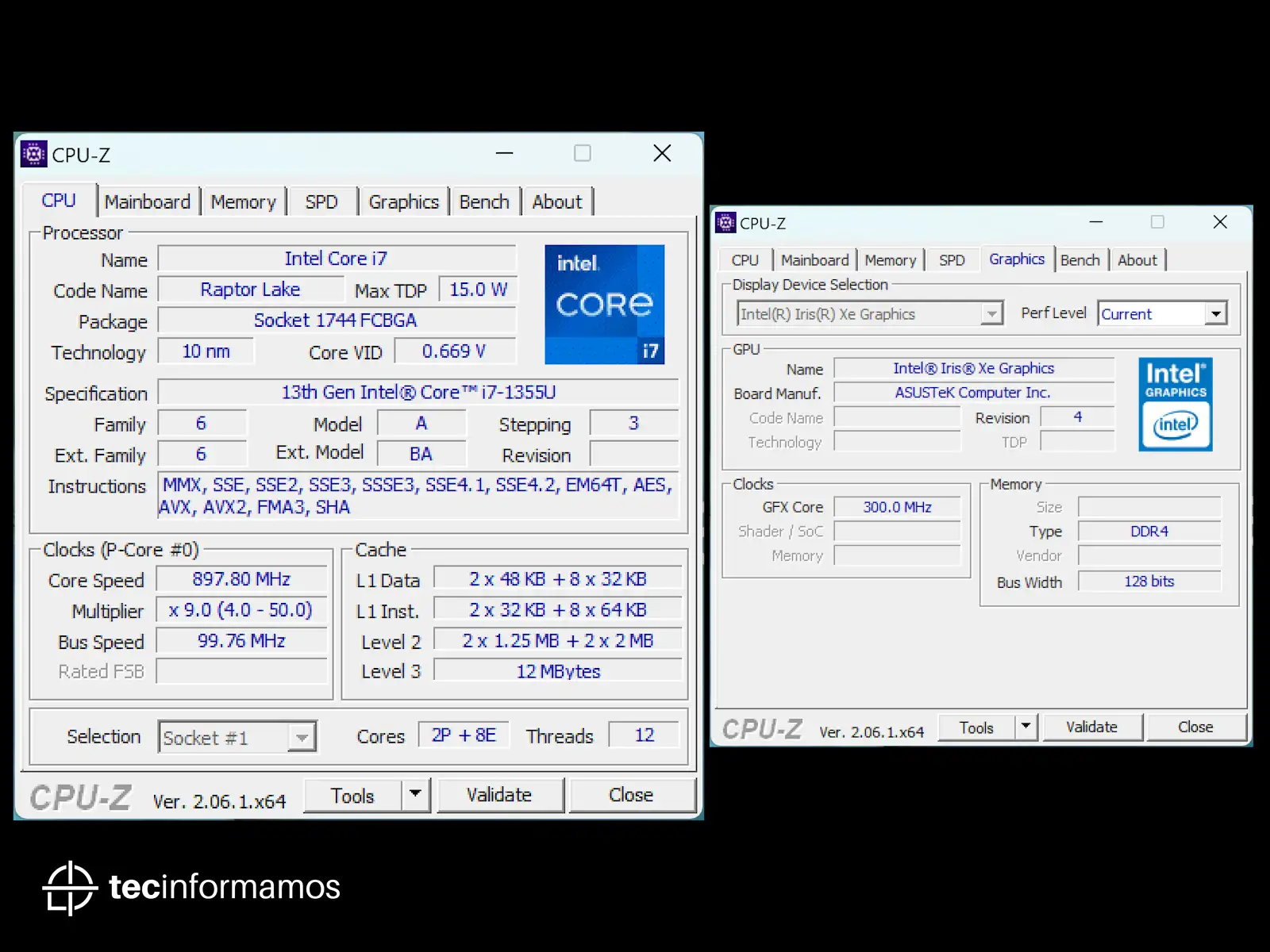Click the CPU-Z app icon in the graphics window title bar
This screenshot has height=952, width=1270.
point(725,223)
